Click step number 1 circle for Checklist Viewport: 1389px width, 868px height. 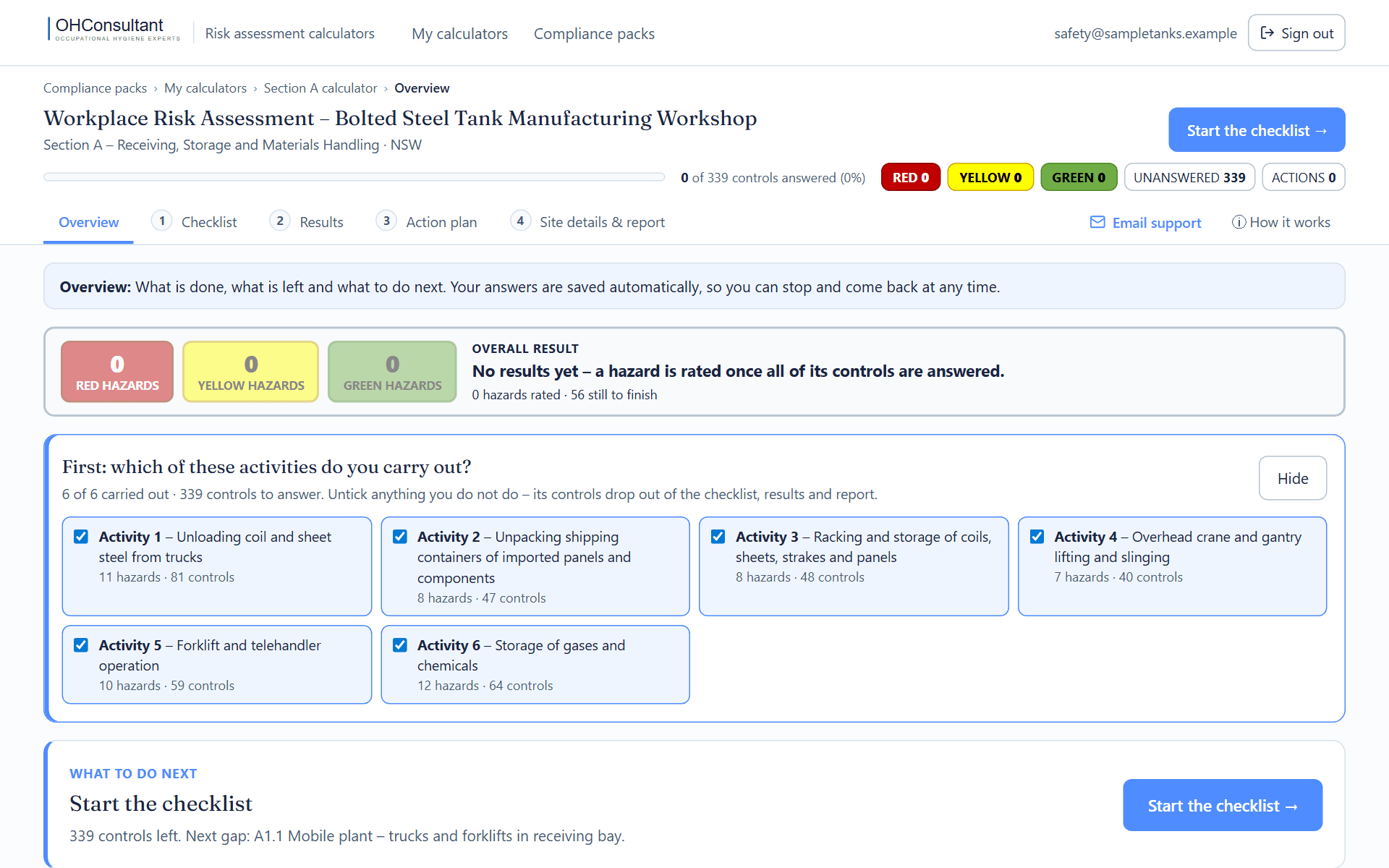pyautogui.click(x=162, y=221)
